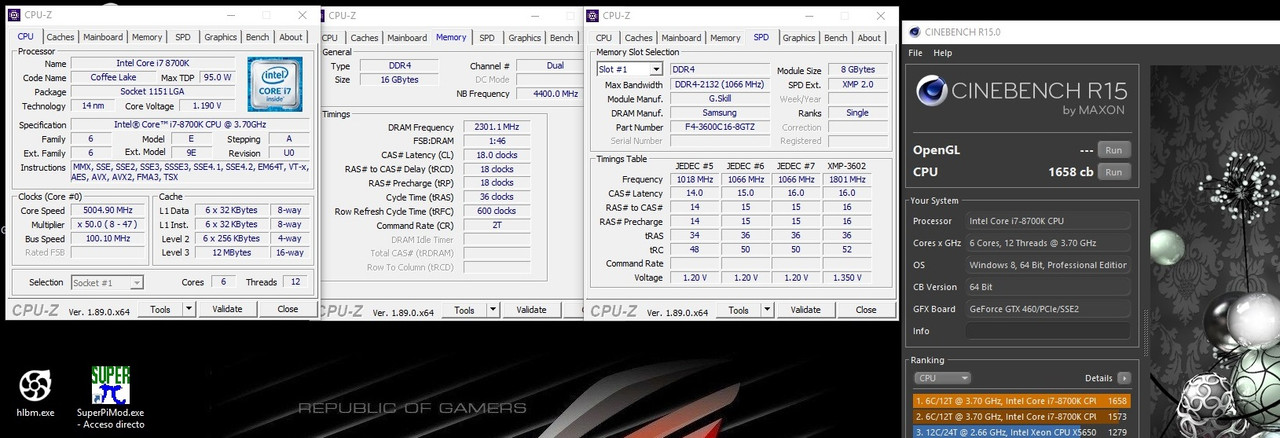Click the GeForce GTX 460/PCIe/SSE2 field
Image resolution: width=1280 pixels, height=438 pixels.
click(1048, 309)
